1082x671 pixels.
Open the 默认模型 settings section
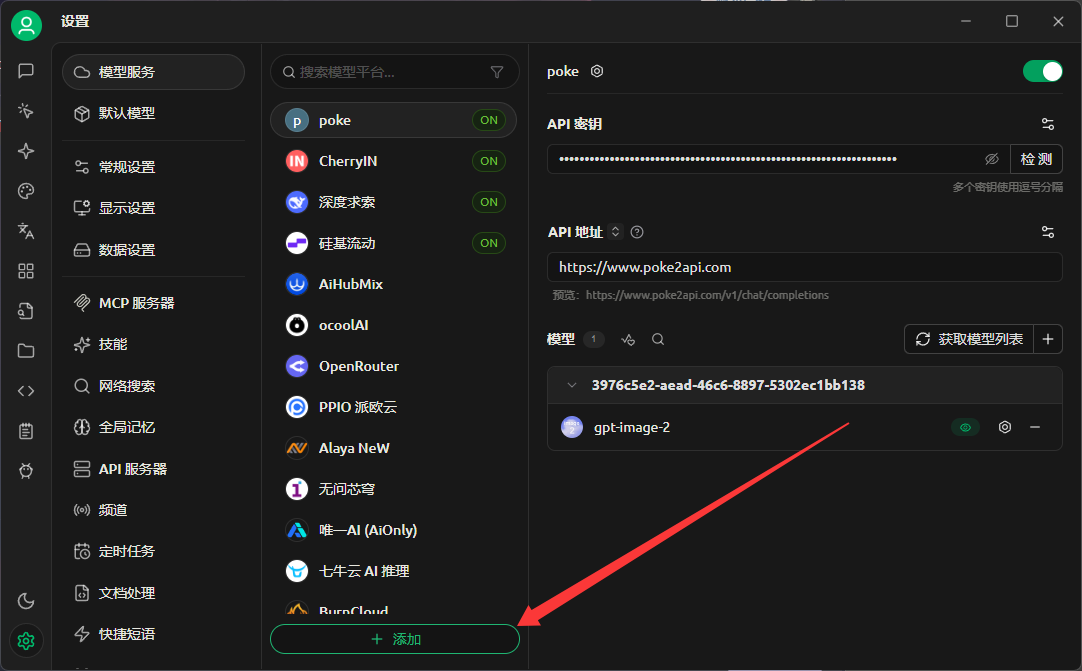click(153, 113)
